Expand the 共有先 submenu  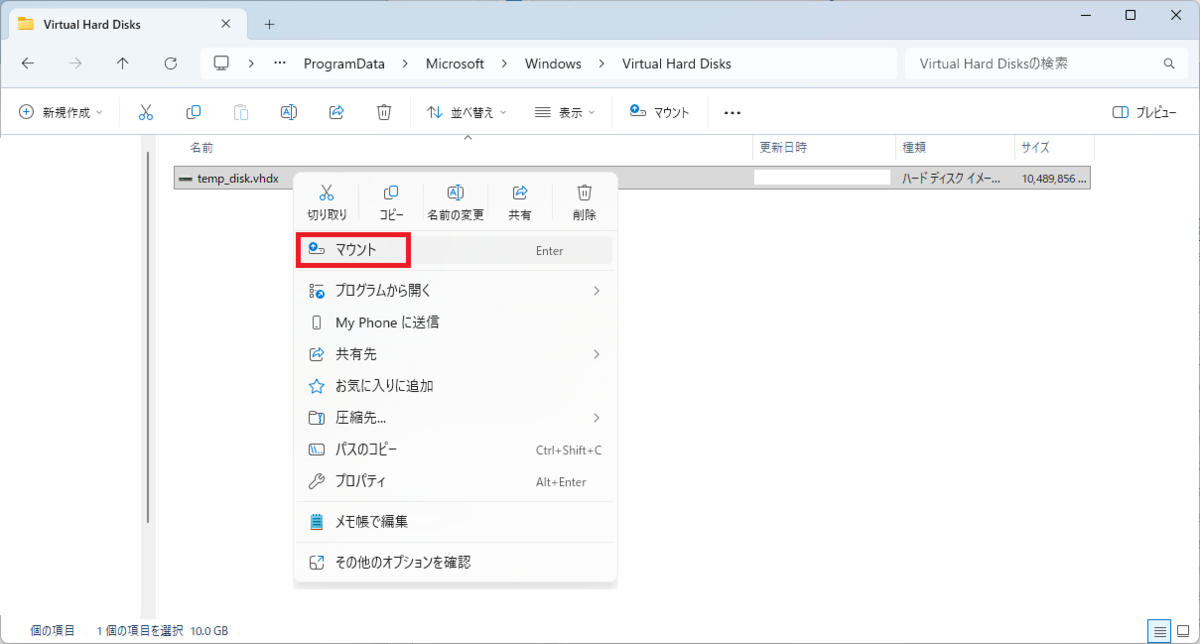click(x=455, y=354)
